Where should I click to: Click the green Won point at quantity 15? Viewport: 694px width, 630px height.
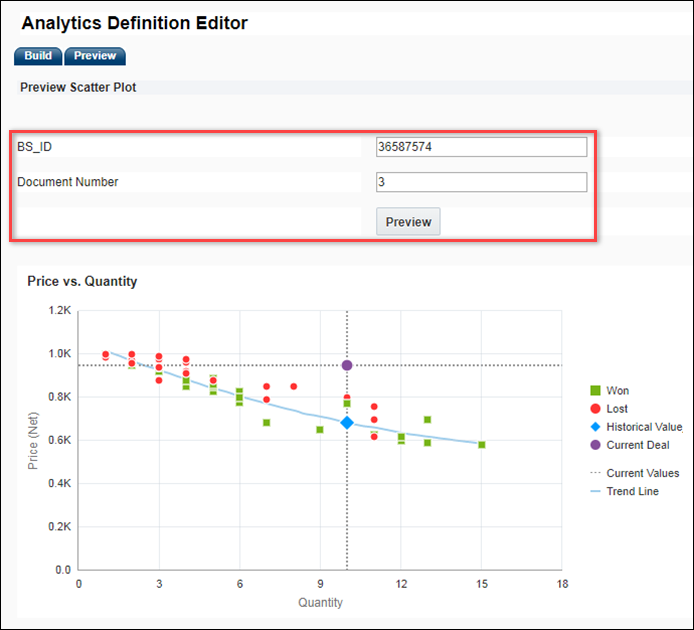(482, 445)
